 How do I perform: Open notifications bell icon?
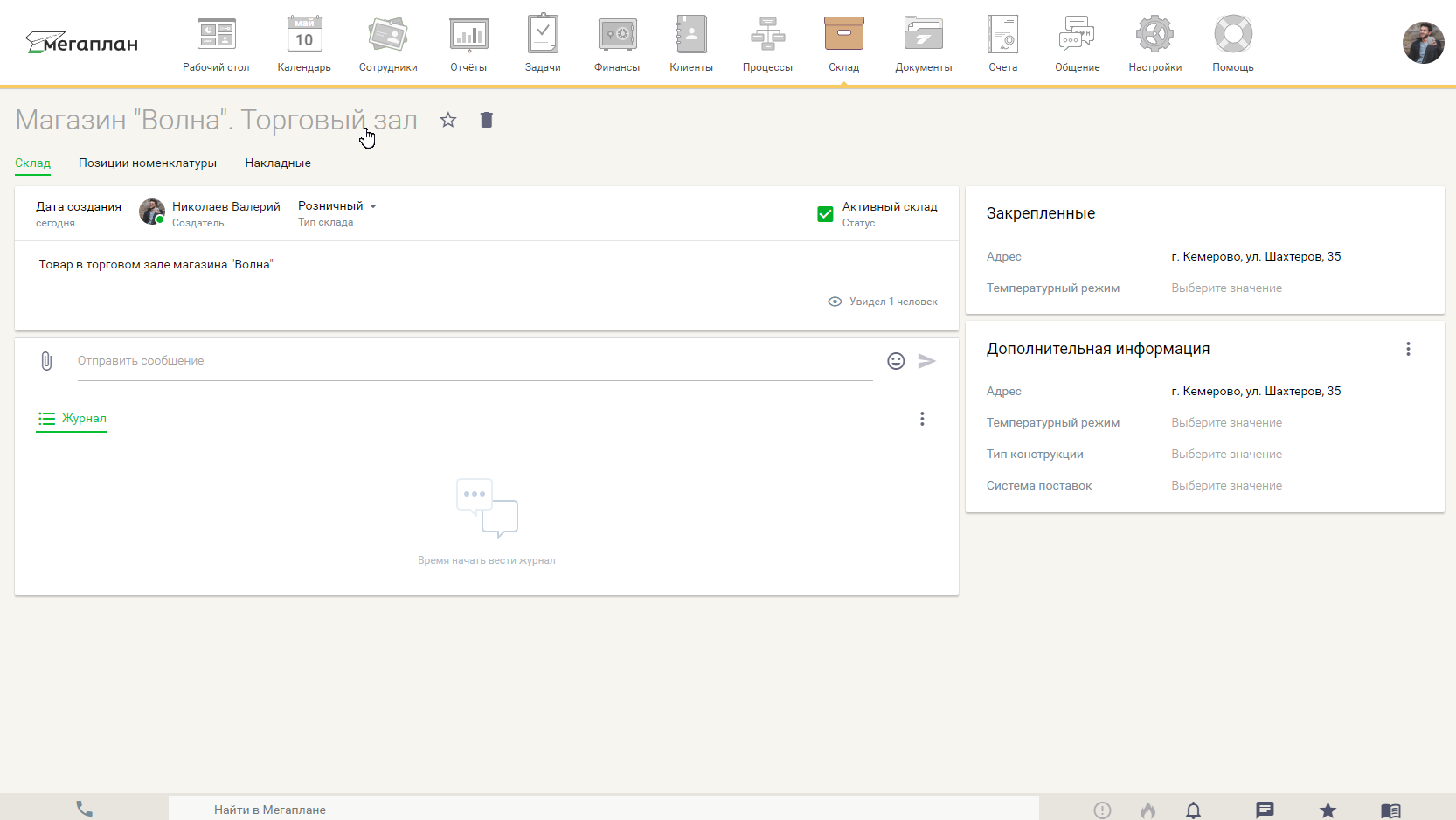click(1194, 810)
